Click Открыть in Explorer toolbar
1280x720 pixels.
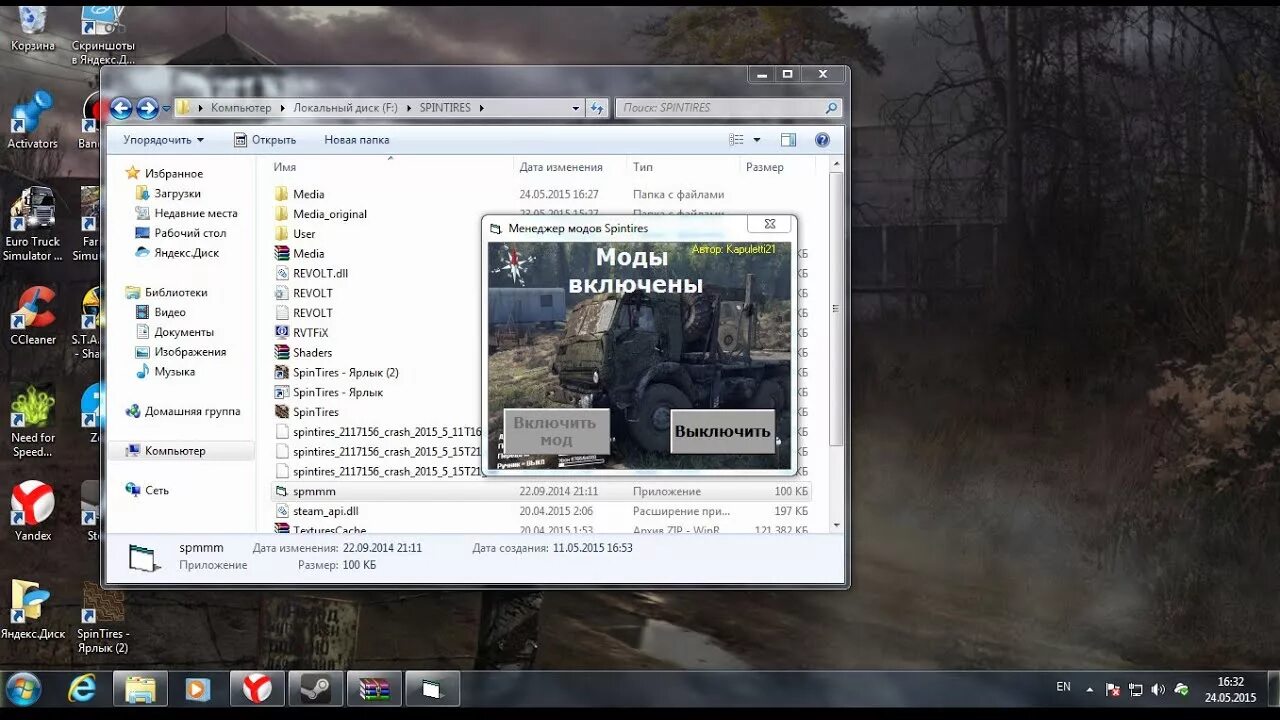pos(265,140)
